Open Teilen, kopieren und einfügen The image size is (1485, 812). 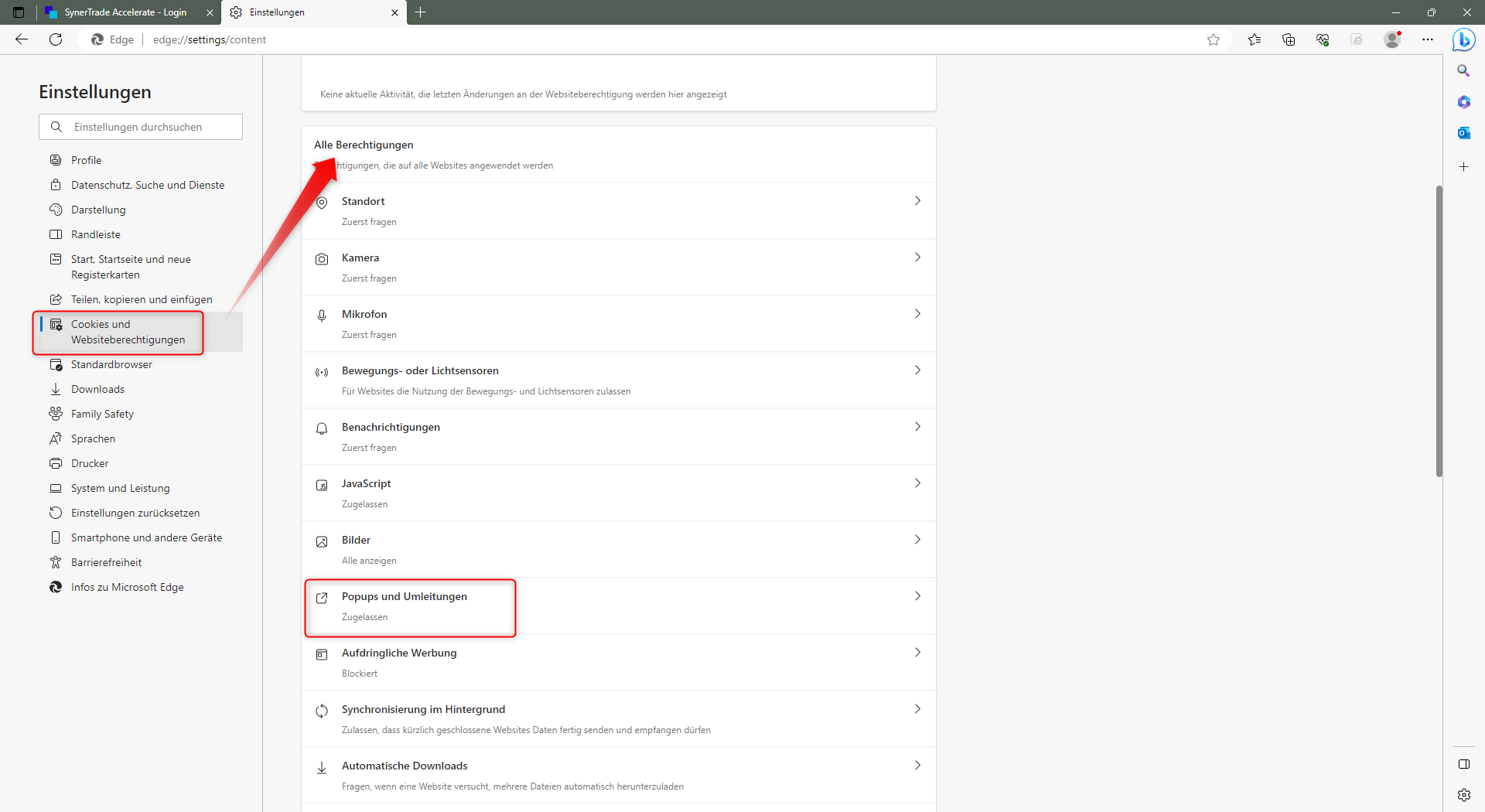pyautogui.click(x=141, y=299)
